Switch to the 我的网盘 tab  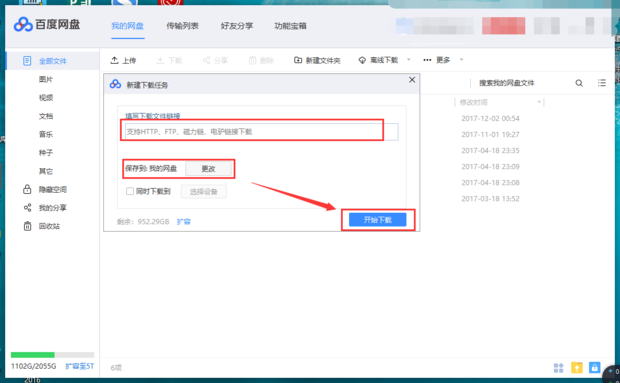pos(127,26)
